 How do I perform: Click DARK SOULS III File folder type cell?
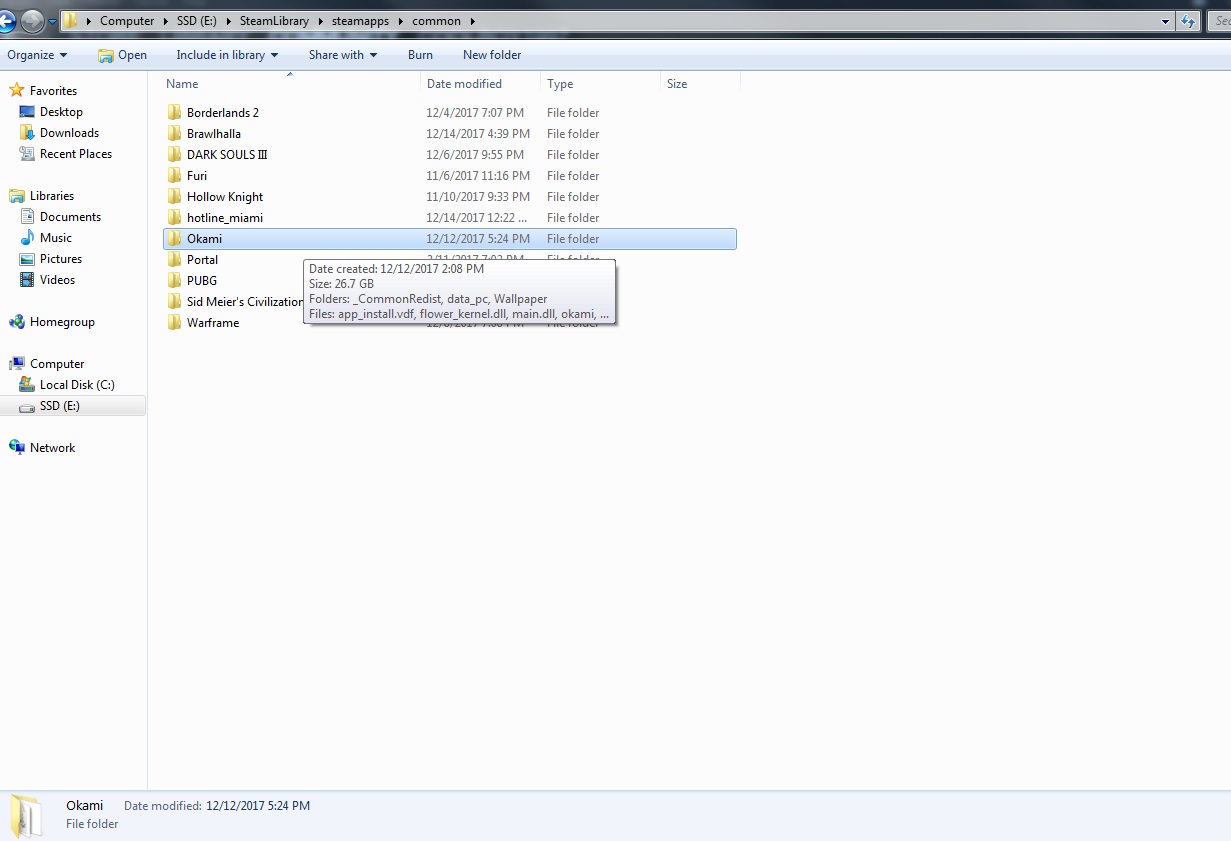point(573,155)
